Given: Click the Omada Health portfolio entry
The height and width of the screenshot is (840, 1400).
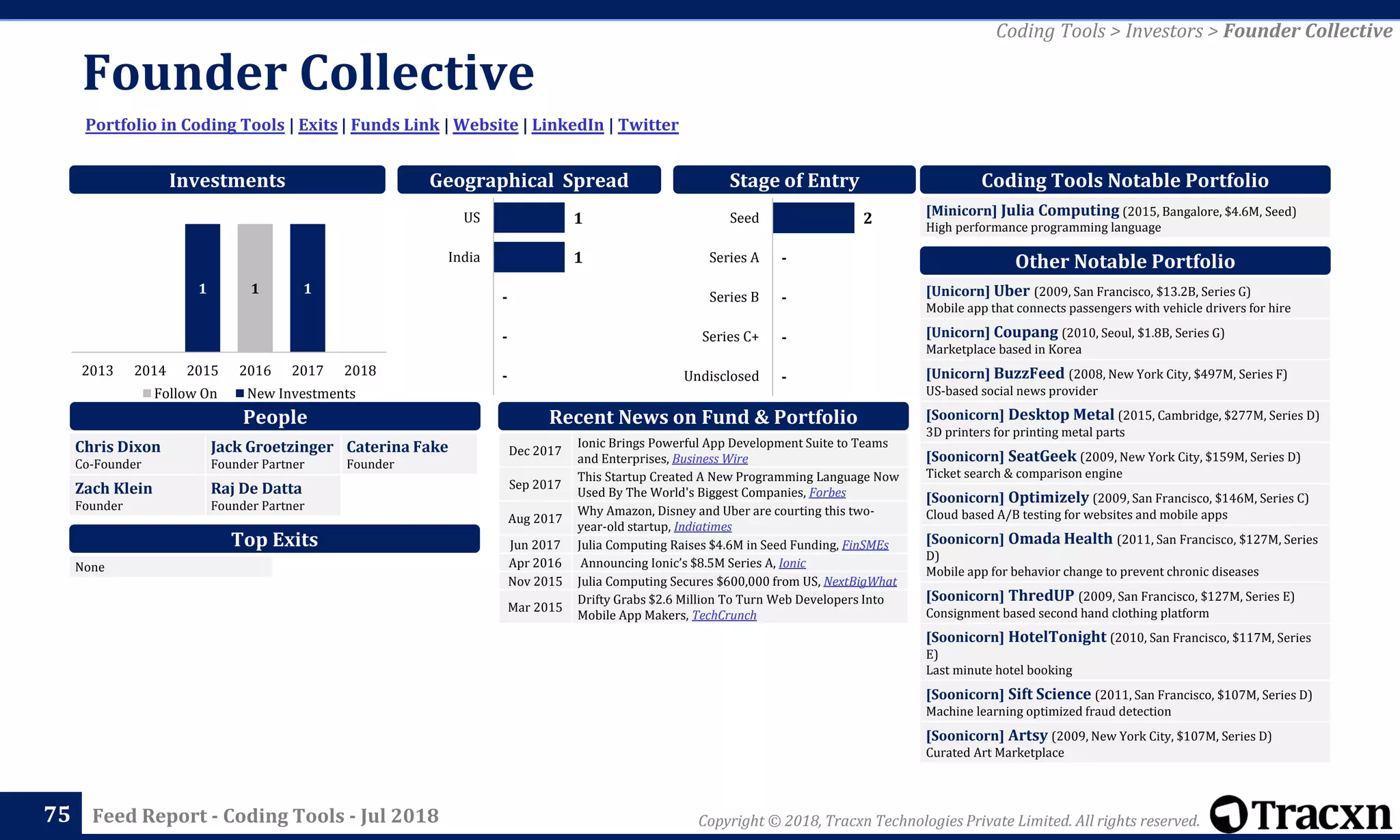Looking at the screenshot, I should point(1125,554).
